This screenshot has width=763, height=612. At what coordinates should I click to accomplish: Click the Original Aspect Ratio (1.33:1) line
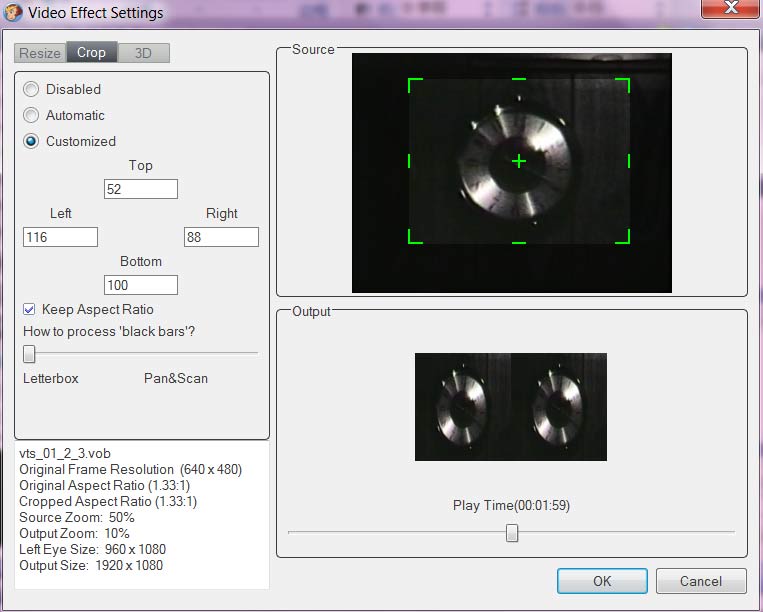pyautogui.click(x=105, y=486)
